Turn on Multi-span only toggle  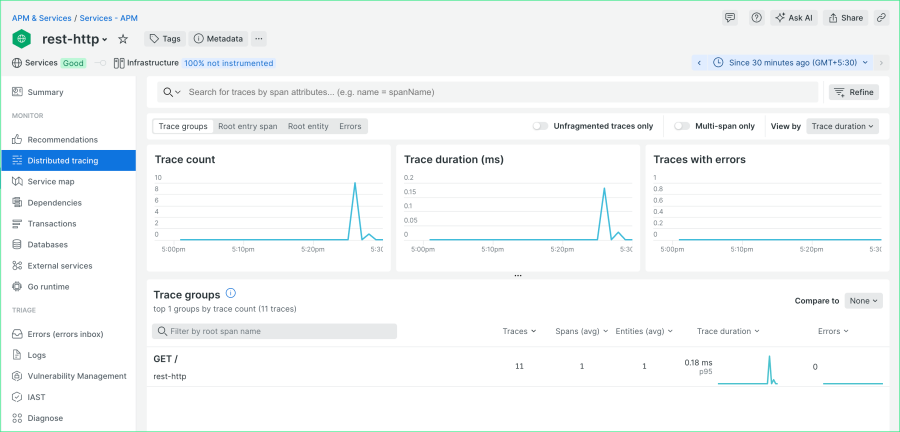682,127
